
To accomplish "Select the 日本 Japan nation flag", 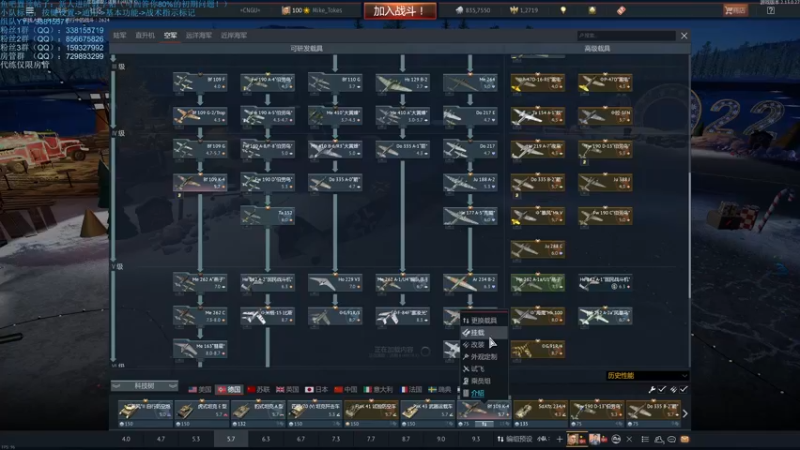I will (x=316, y=389).
